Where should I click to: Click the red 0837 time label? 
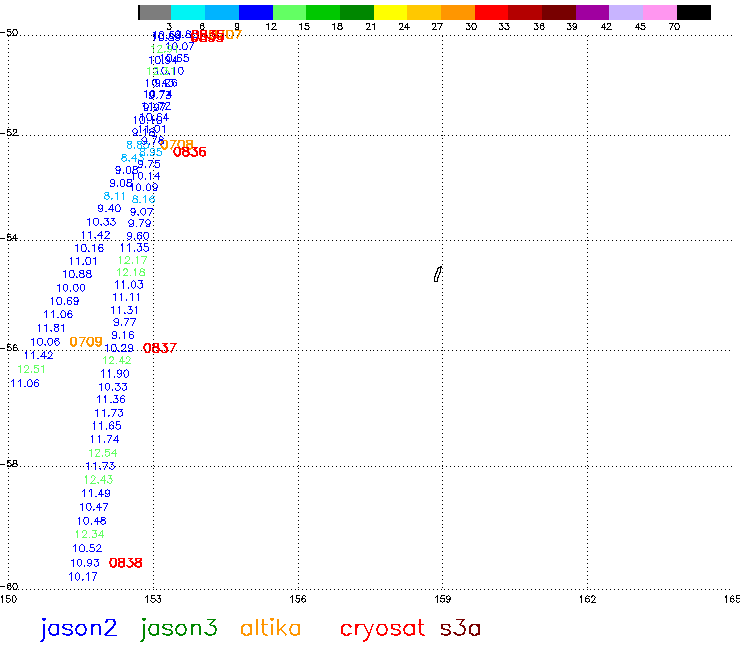[160, 348]
